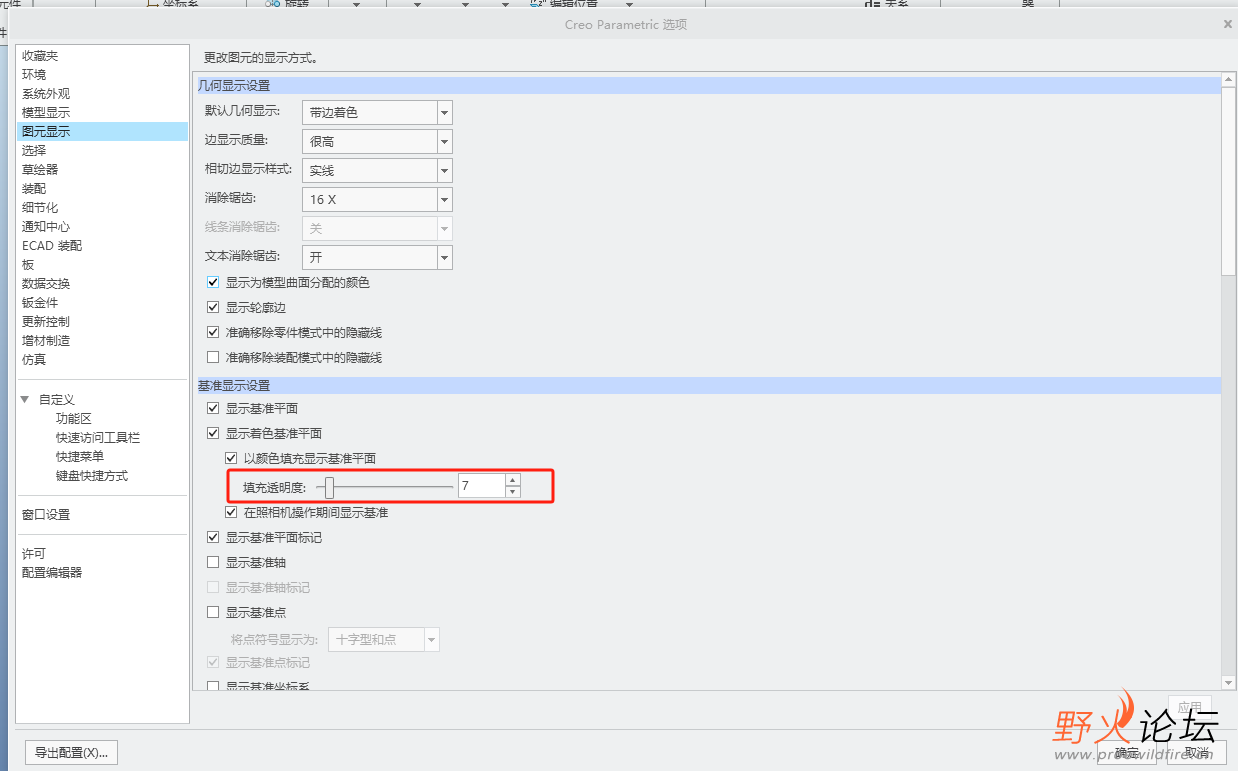The image size is (1238, 771).
Task: Open 收藏夹 category in sidebar
Action: 40,56
